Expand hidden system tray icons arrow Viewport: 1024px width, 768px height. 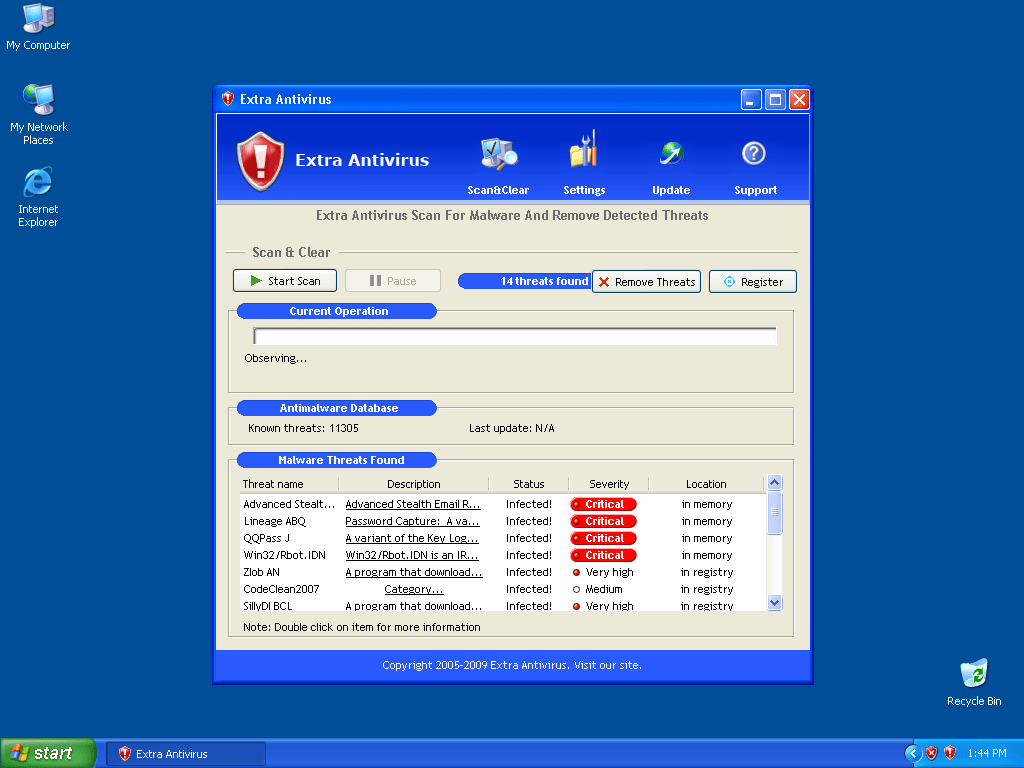(x=912, y=753)
